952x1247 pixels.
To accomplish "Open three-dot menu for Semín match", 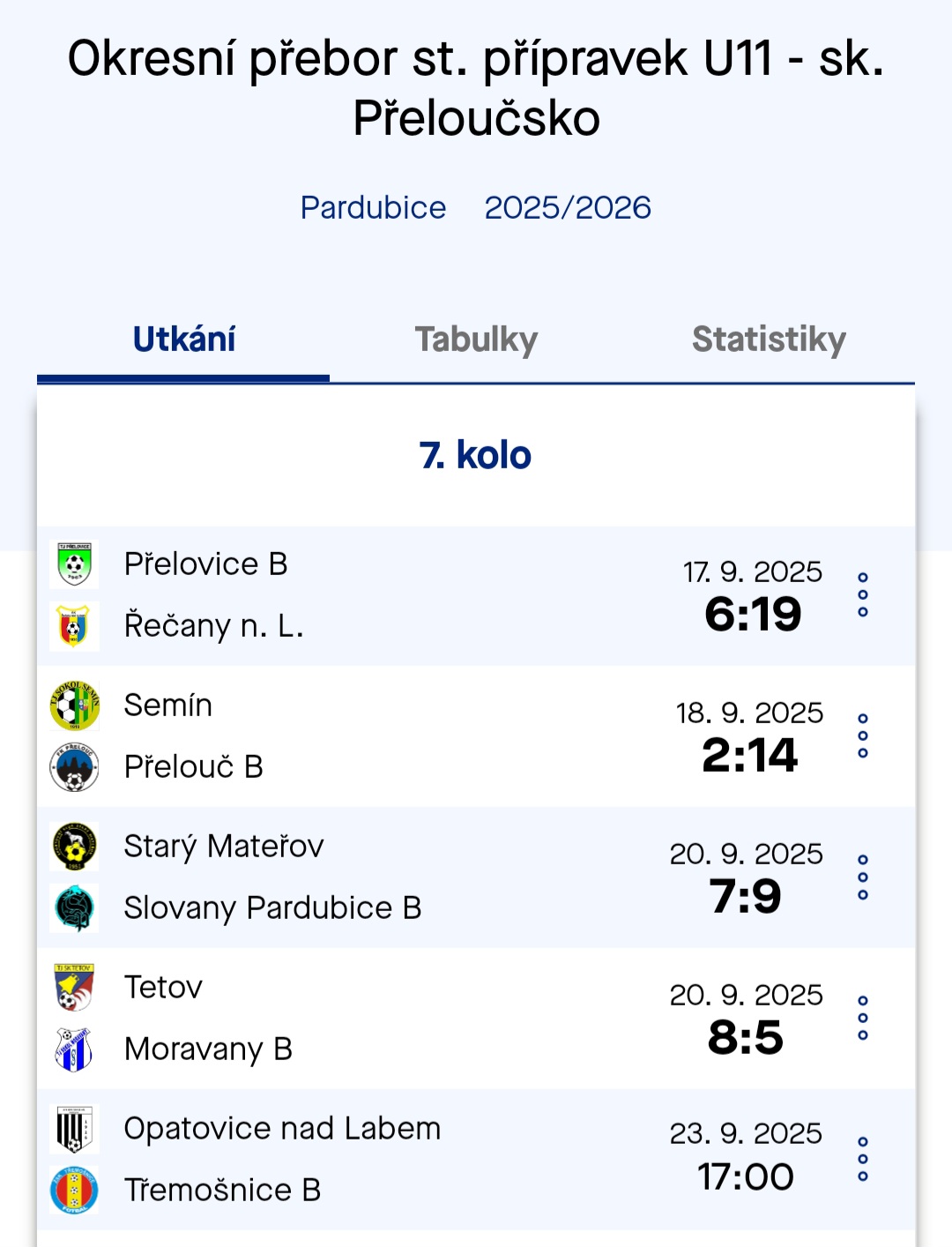I will click(863, 736).
